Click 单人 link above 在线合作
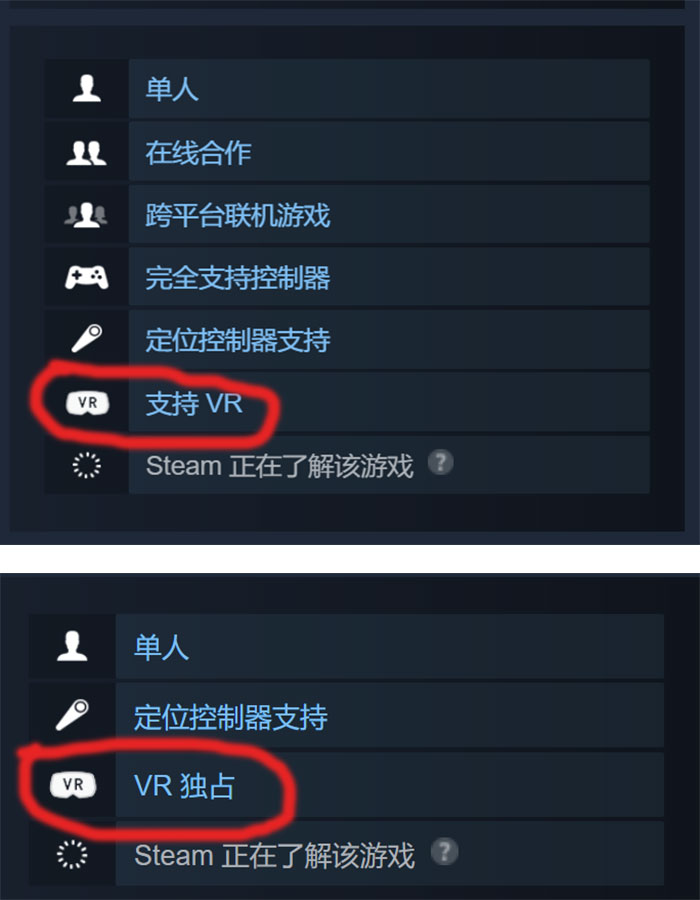 coord(172,90)
